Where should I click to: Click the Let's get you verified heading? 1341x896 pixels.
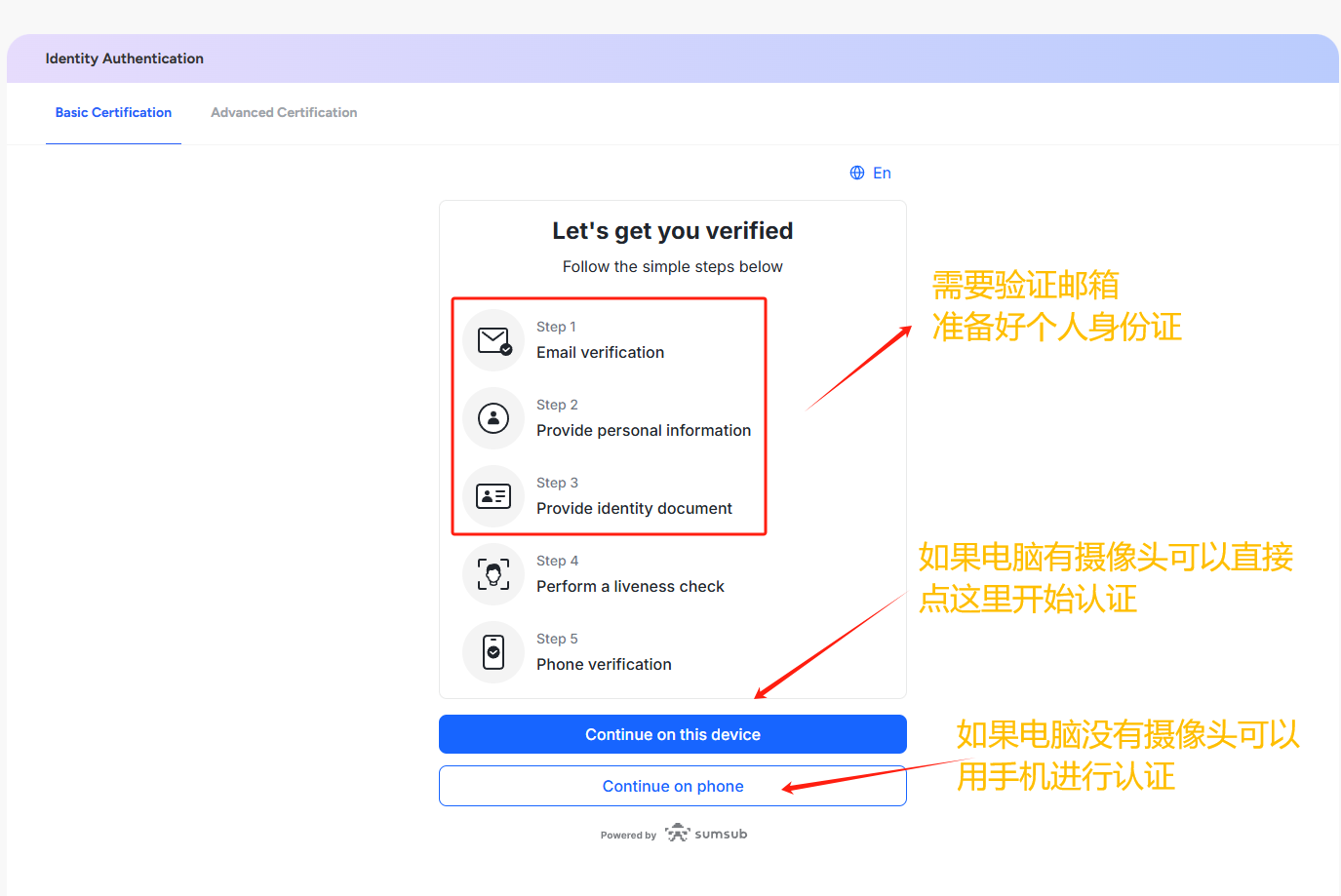coord(672,231)
